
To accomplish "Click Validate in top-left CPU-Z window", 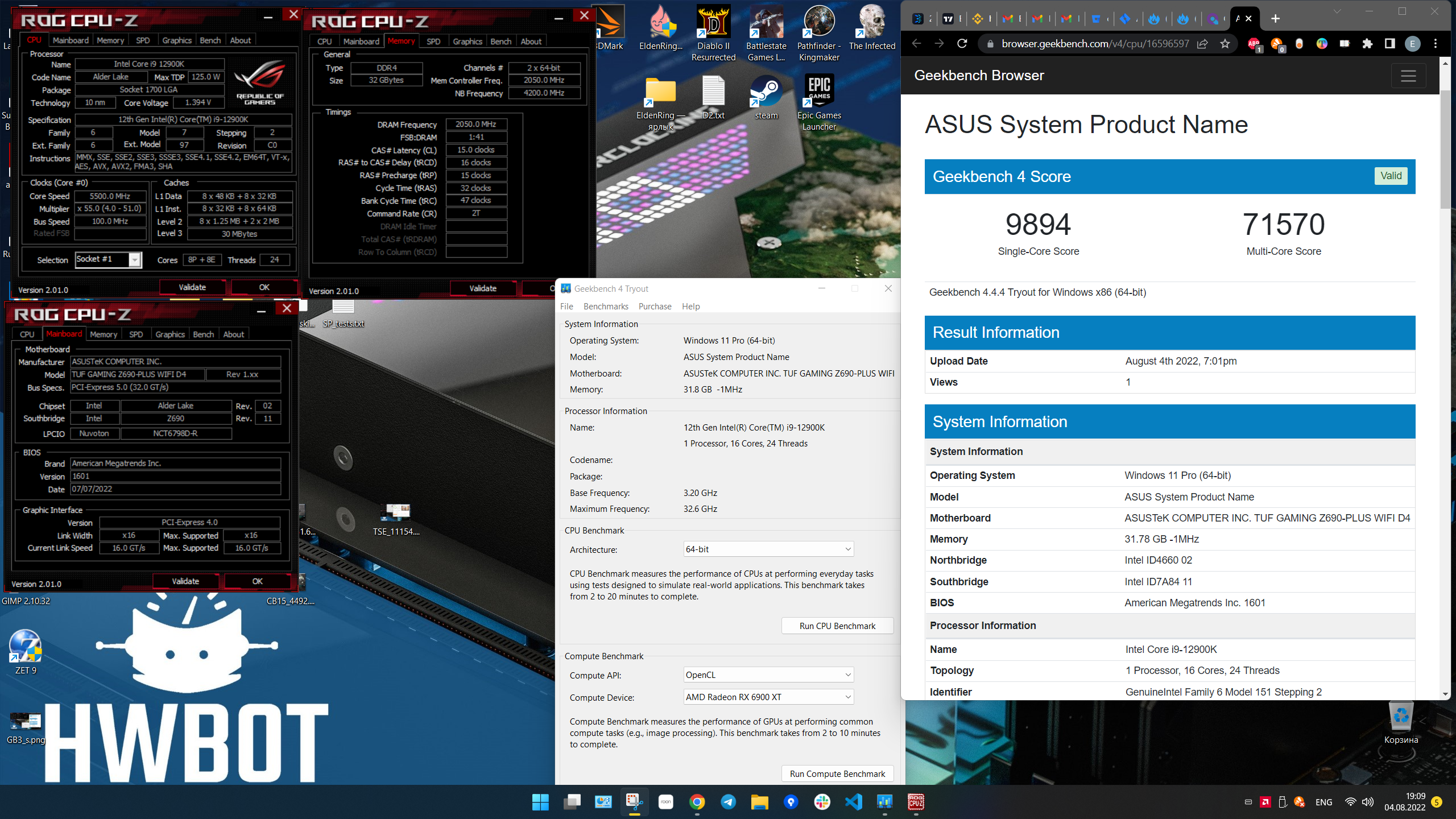I will point(192,287).
